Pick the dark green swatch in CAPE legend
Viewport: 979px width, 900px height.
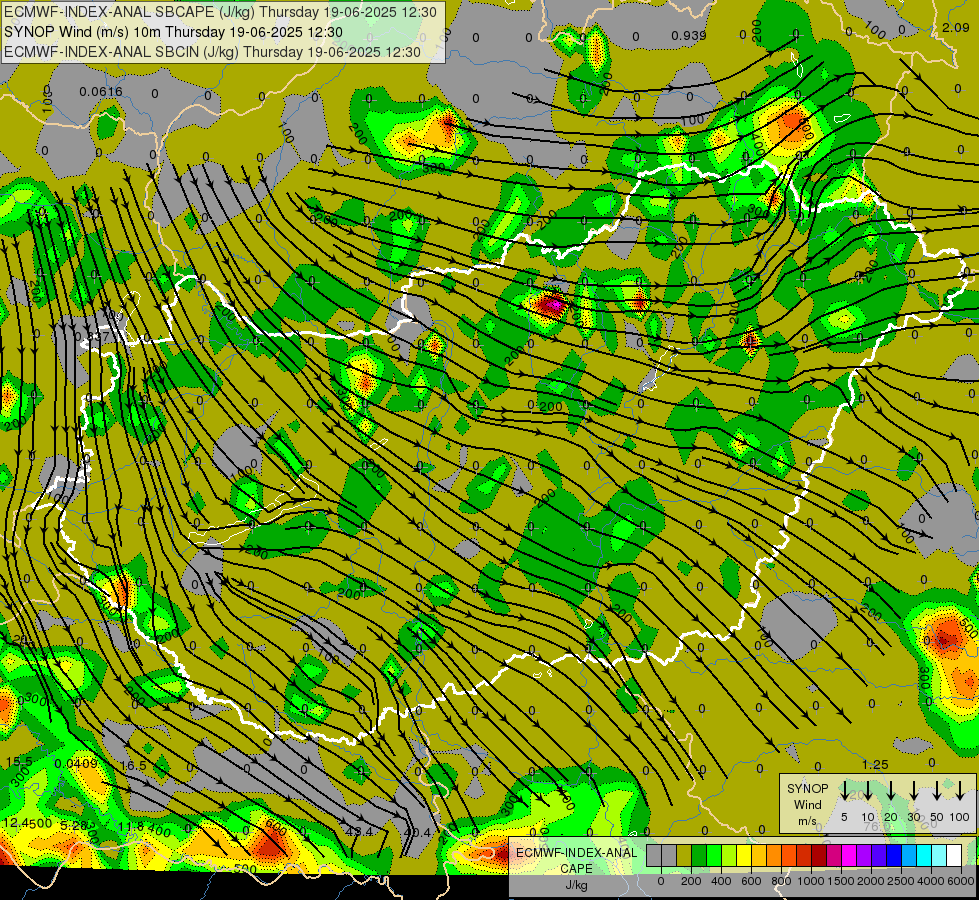tap(699, 856)
